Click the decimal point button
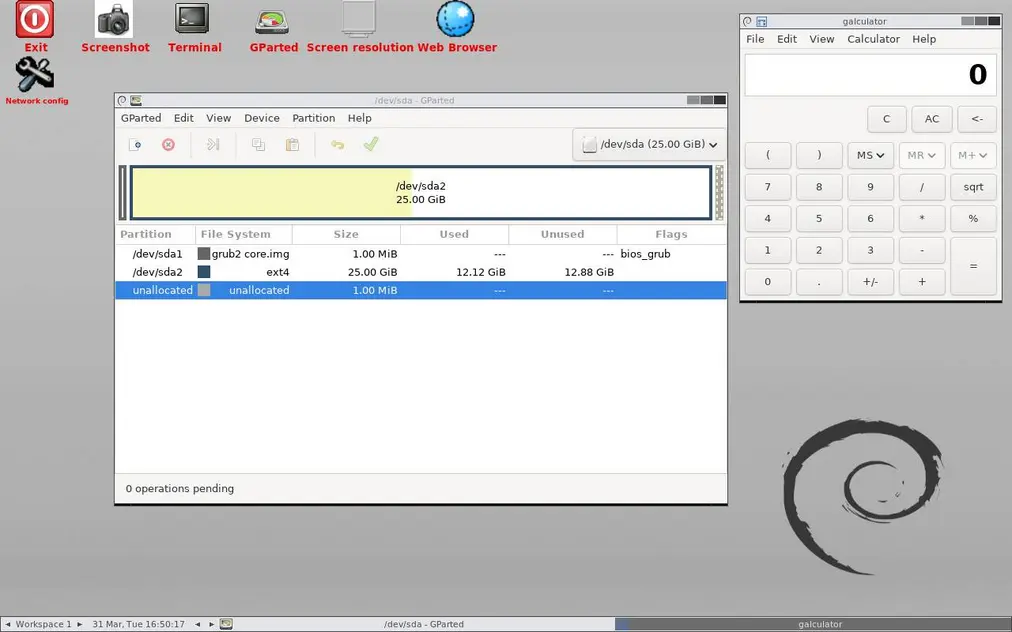Screen dimensions: 1012x632 819,282
